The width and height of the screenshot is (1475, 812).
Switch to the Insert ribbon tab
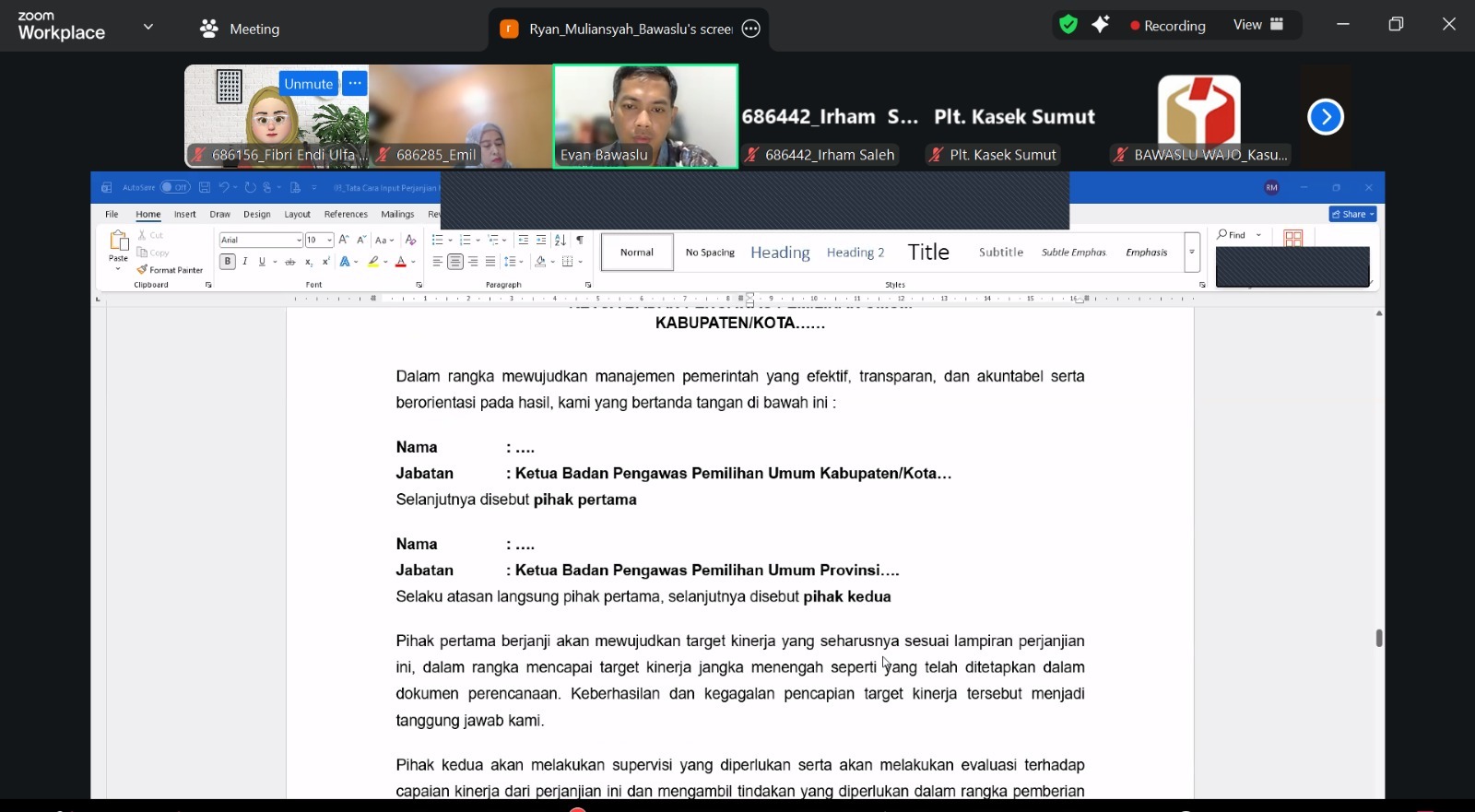point(185,214)
